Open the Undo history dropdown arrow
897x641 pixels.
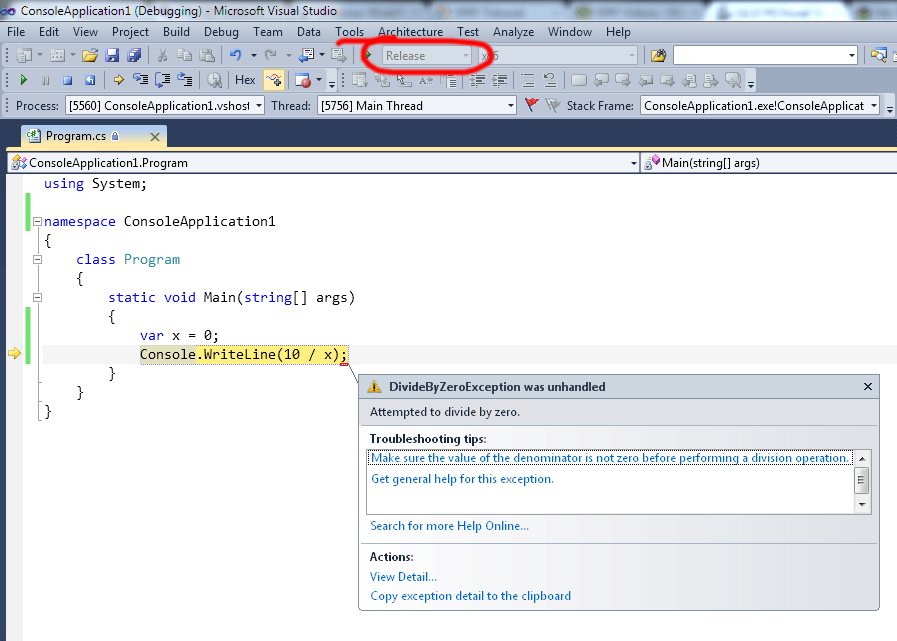(x=253, y=56)
